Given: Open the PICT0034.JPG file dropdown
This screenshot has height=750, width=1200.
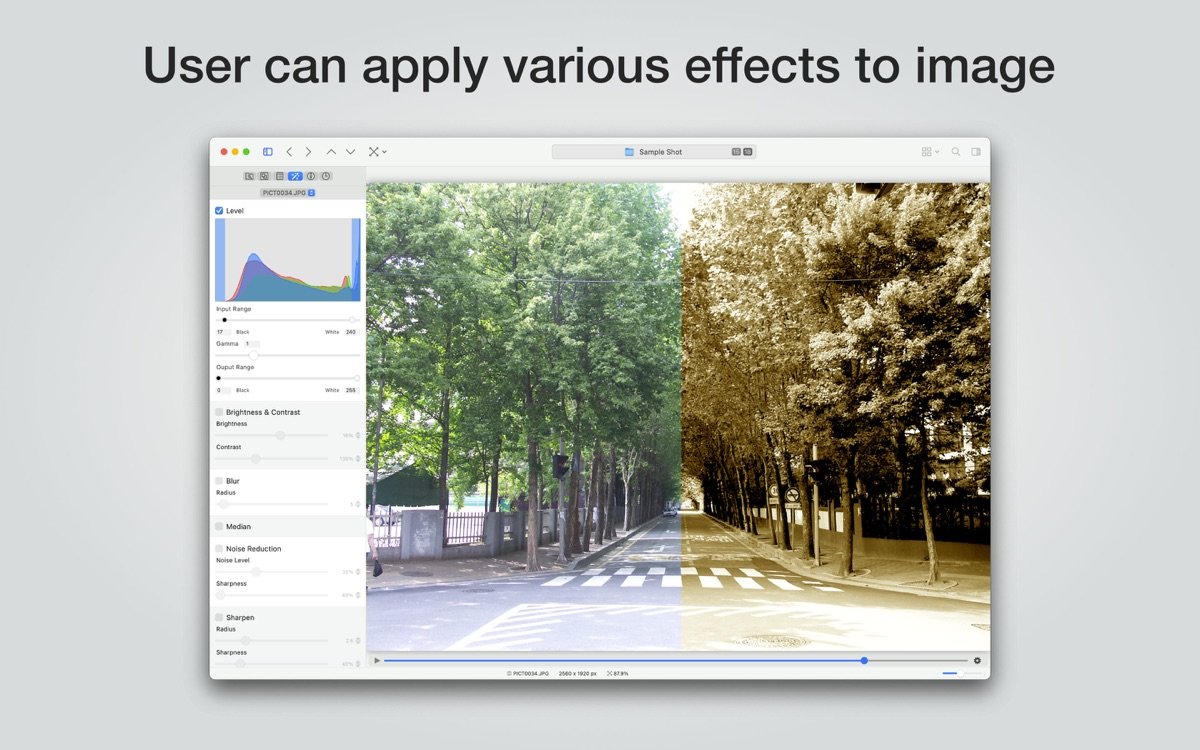Looking at the screenshot, I should pos(288,192).
